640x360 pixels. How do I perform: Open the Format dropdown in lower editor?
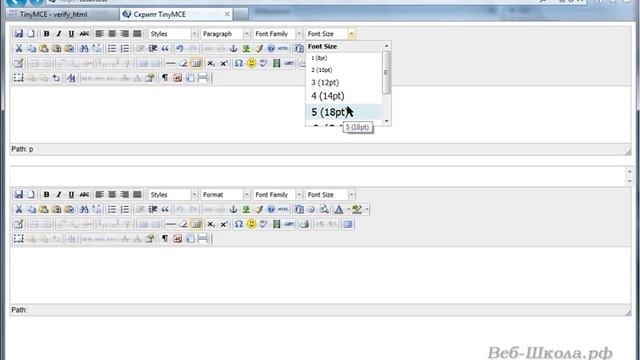(225, 195)
